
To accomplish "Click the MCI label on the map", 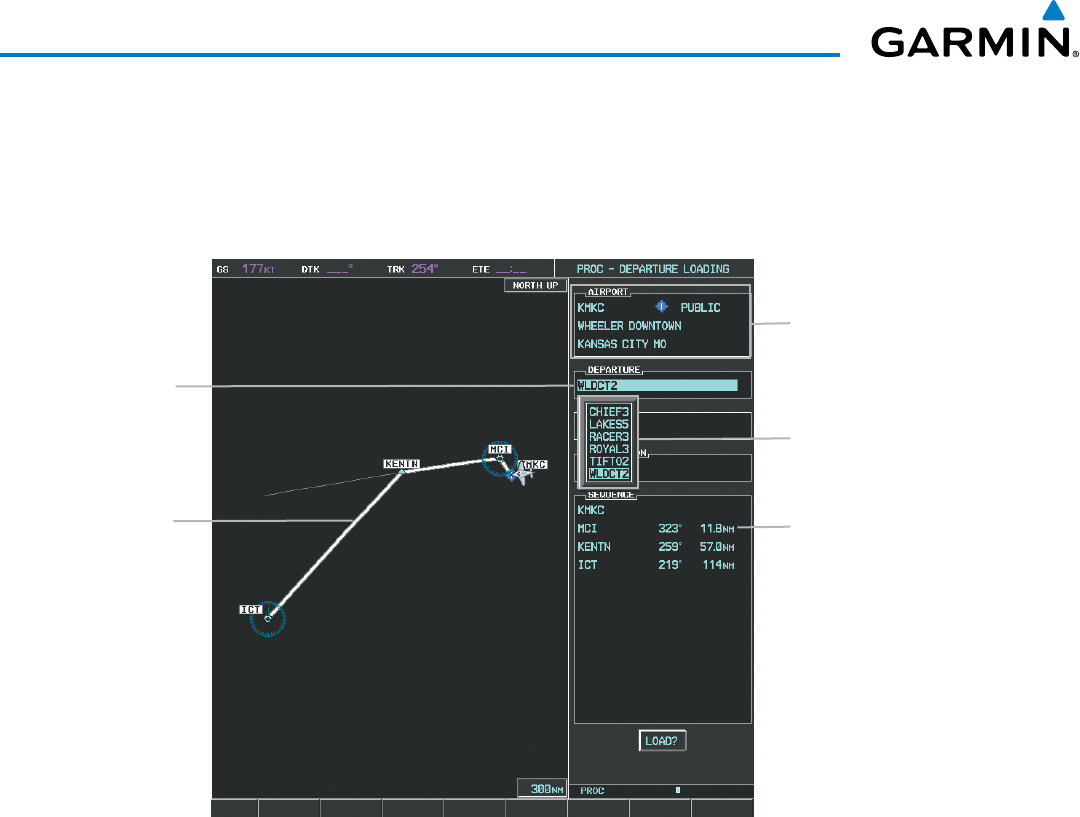I will click(x=500, y=449).
